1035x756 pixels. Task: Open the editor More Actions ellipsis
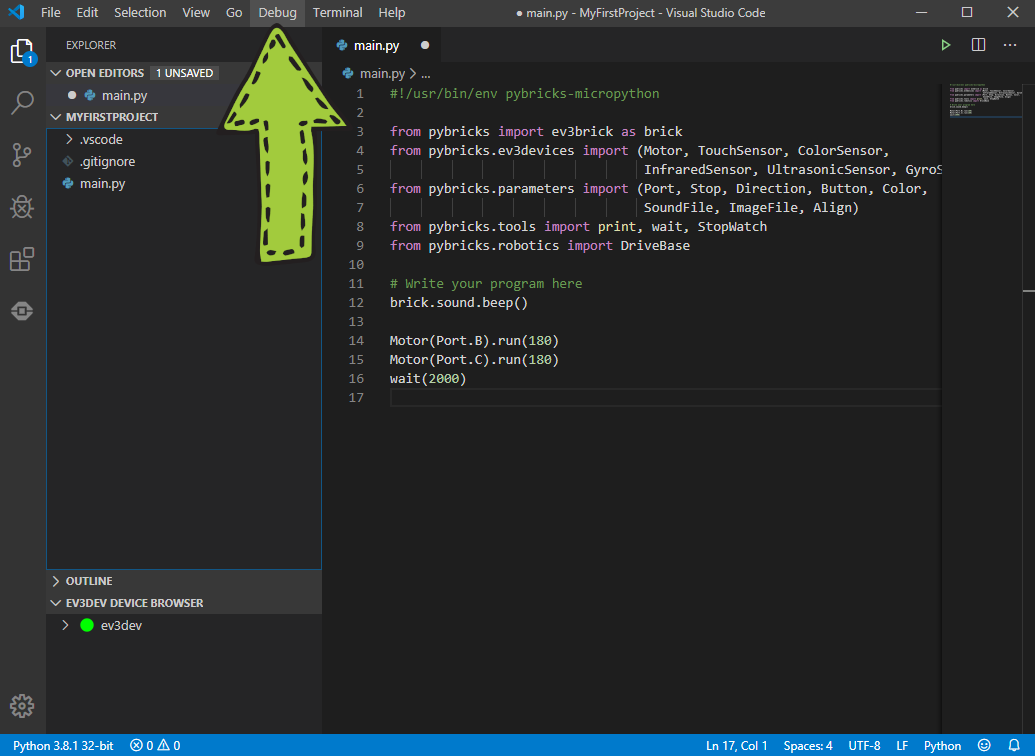[x=1010, y=45]
